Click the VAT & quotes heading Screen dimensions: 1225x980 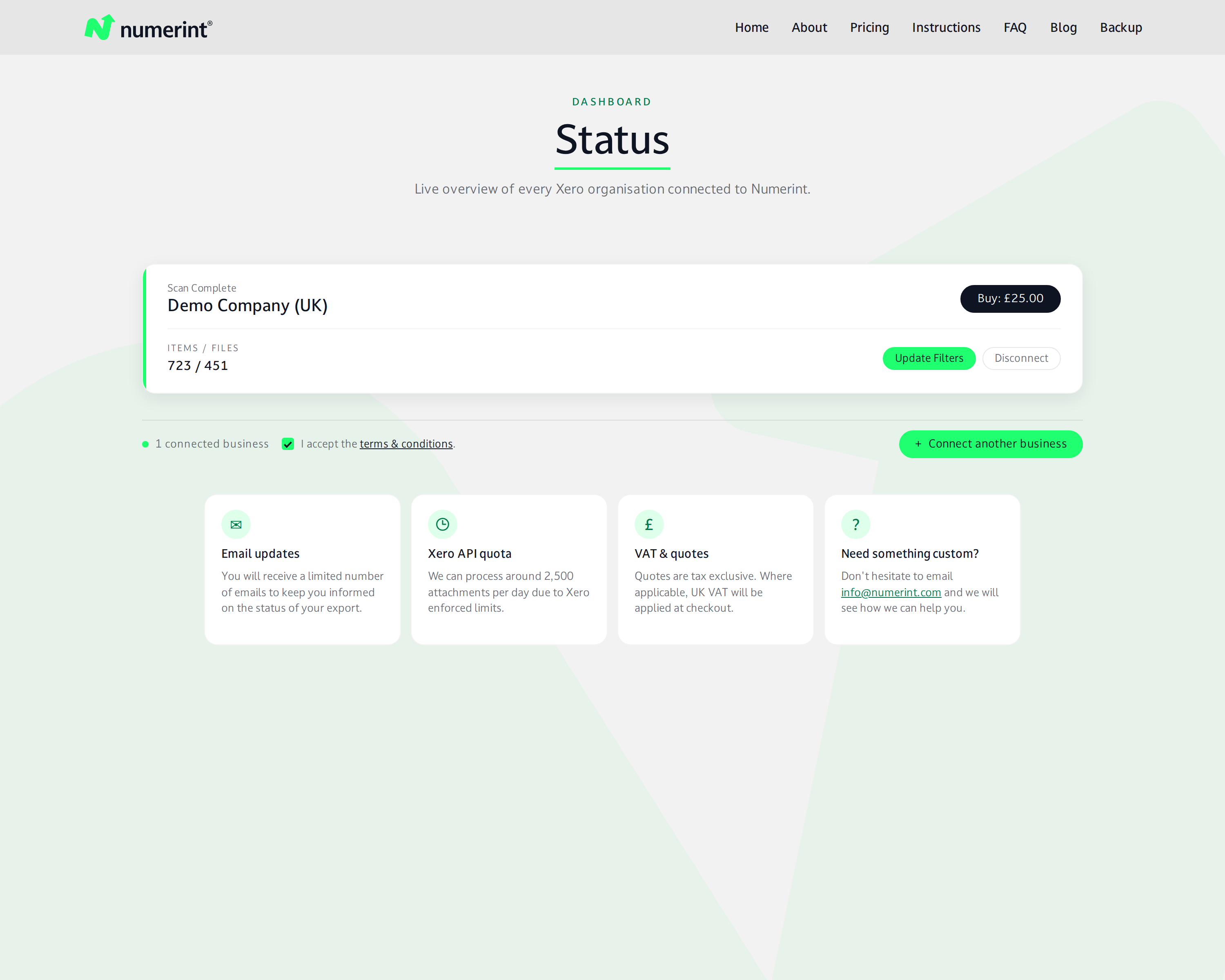pyautogui.click(x=671, y=553)
